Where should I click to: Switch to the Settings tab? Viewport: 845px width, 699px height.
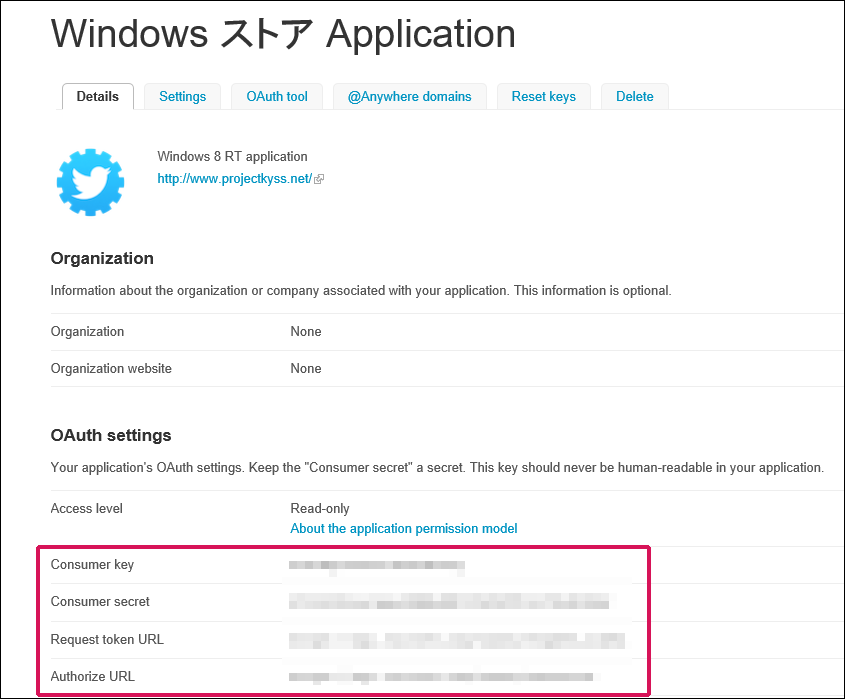tap(182, 96)
